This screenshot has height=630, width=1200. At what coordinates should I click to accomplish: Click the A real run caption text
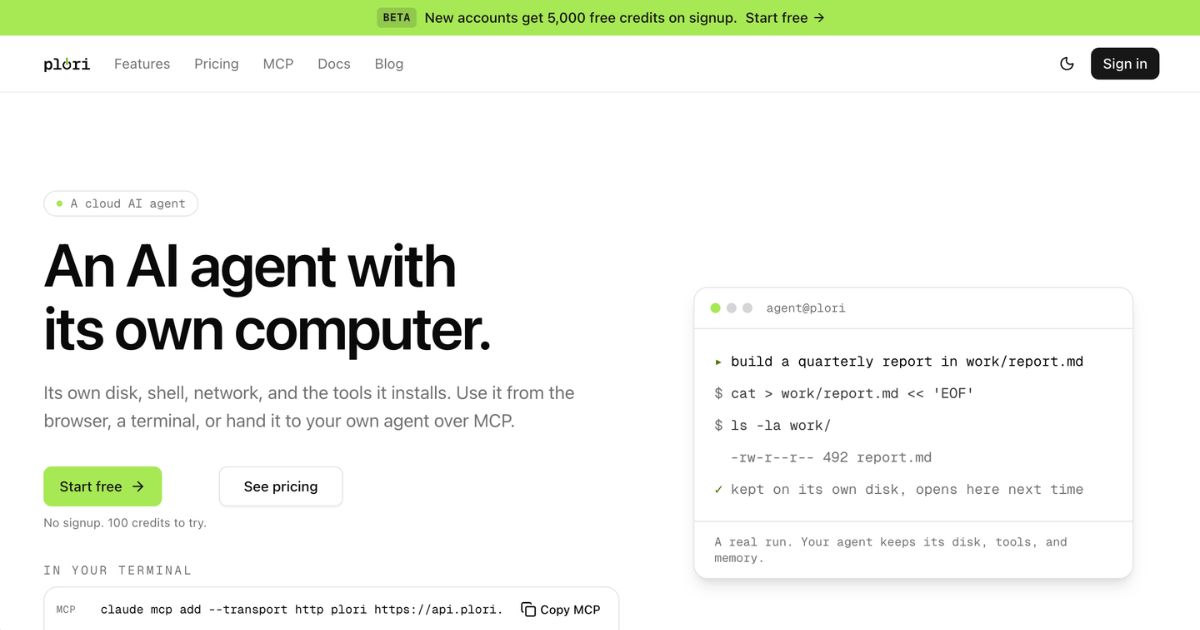[x=890, y=550]
